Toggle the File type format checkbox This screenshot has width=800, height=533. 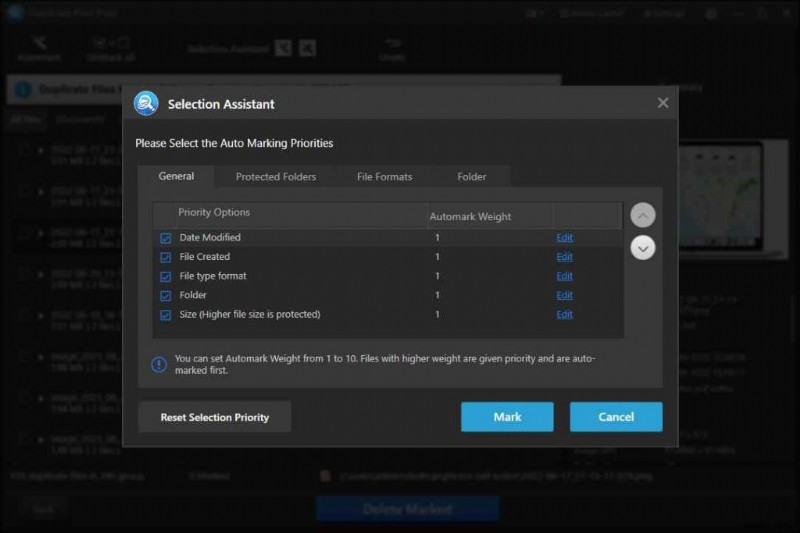(x=165, y=276)
